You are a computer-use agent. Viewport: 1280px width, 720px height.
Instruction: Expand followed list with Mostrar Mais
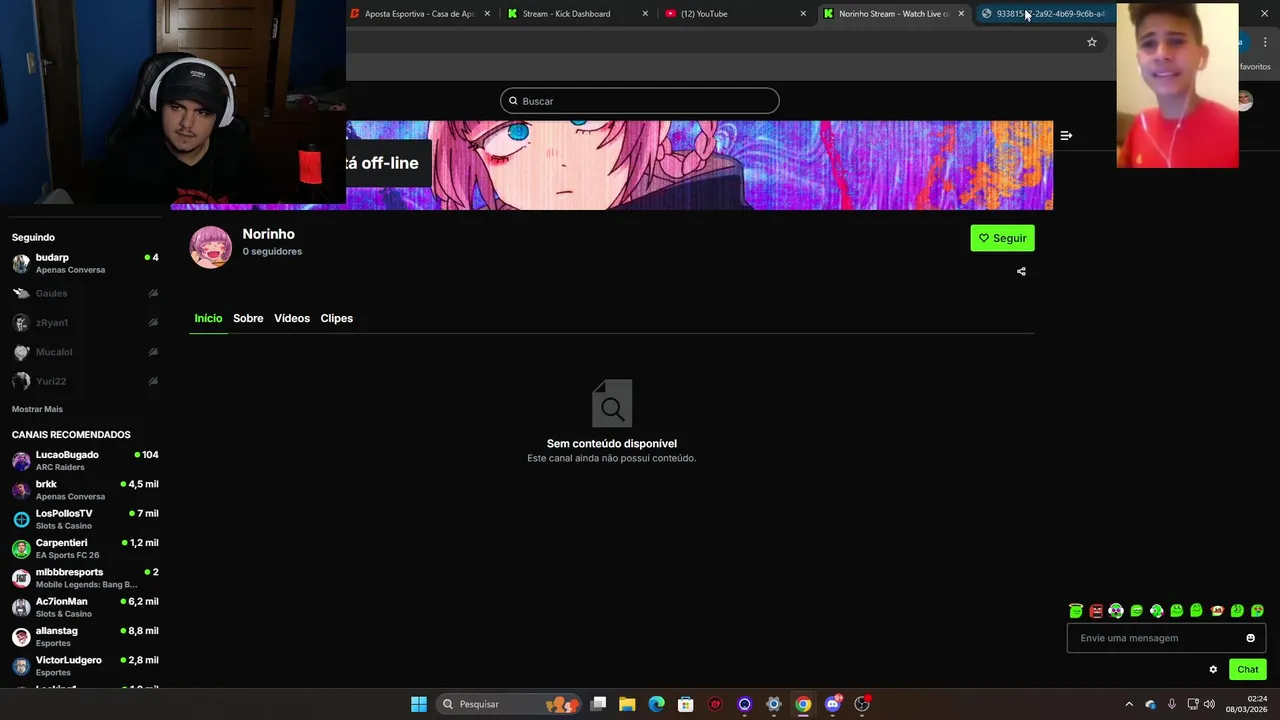37,409
